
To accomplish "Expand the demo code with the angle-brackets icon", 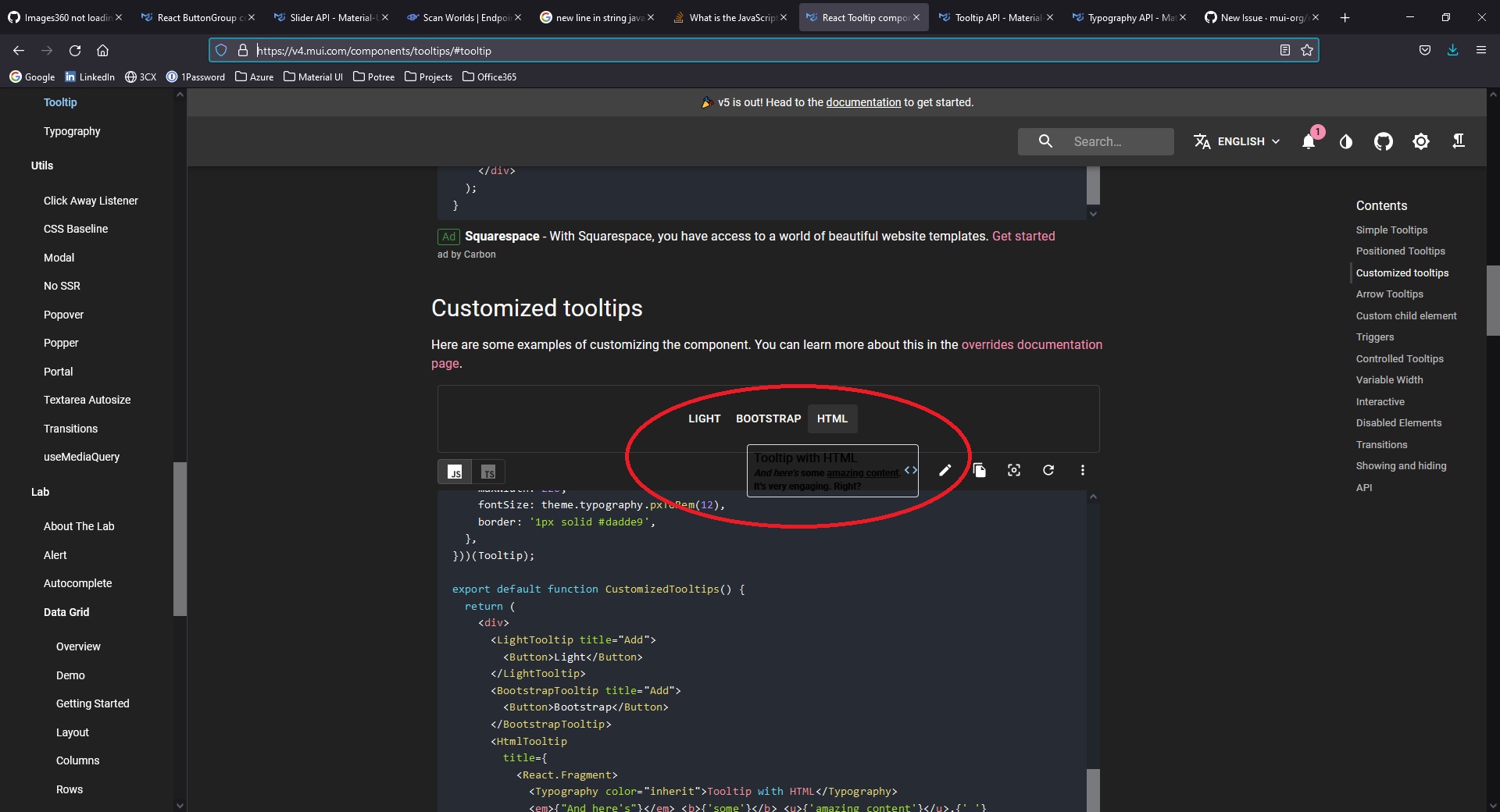I will tap(909, 470).
